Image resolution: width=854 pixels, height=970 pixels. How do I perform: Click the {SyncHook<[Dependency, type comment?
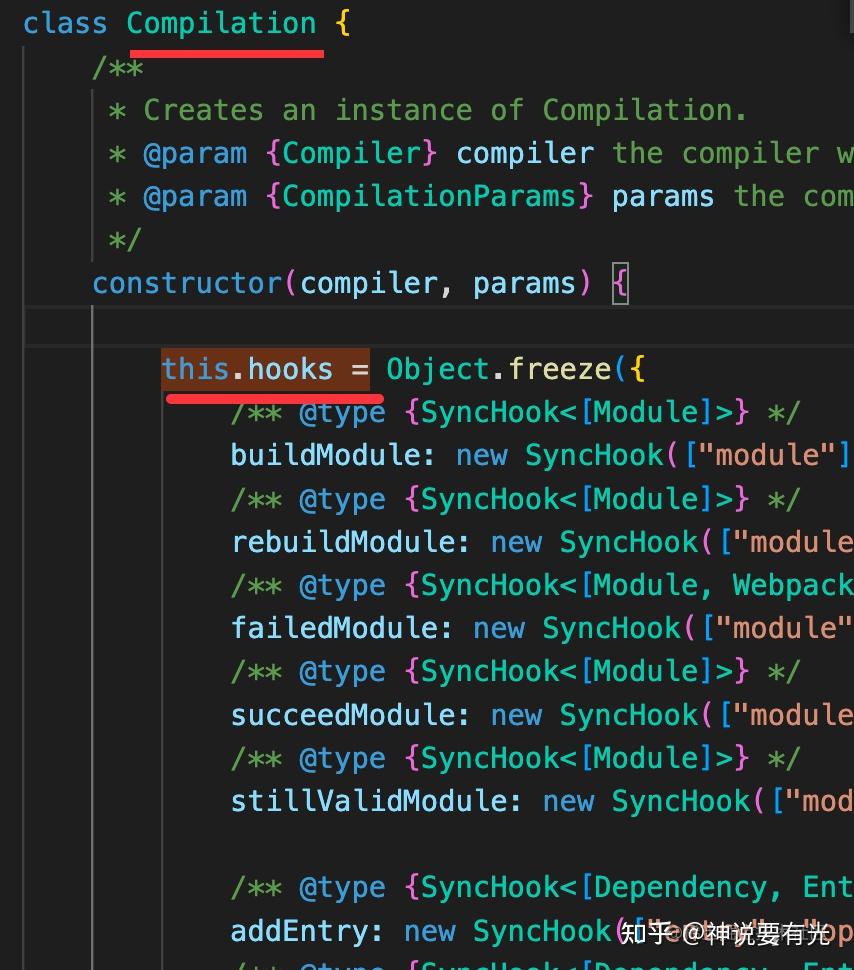tap(593, 888)
